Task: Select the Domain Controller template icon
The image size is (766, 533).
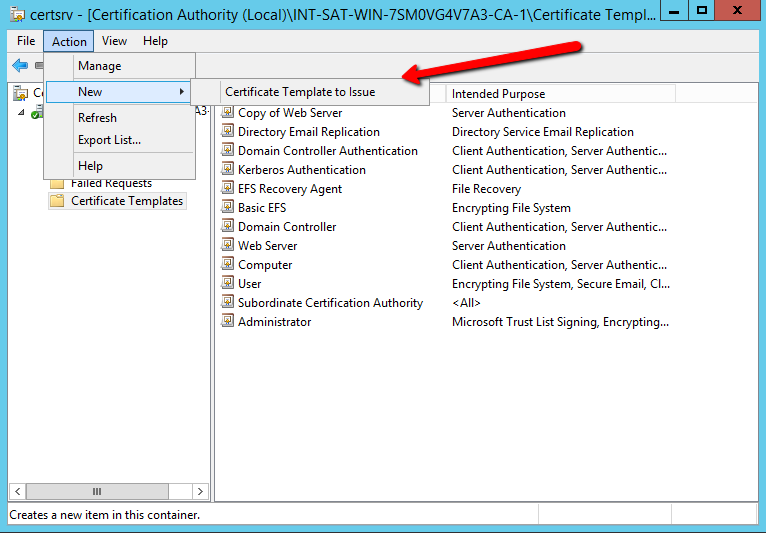Action: point(227,227)
